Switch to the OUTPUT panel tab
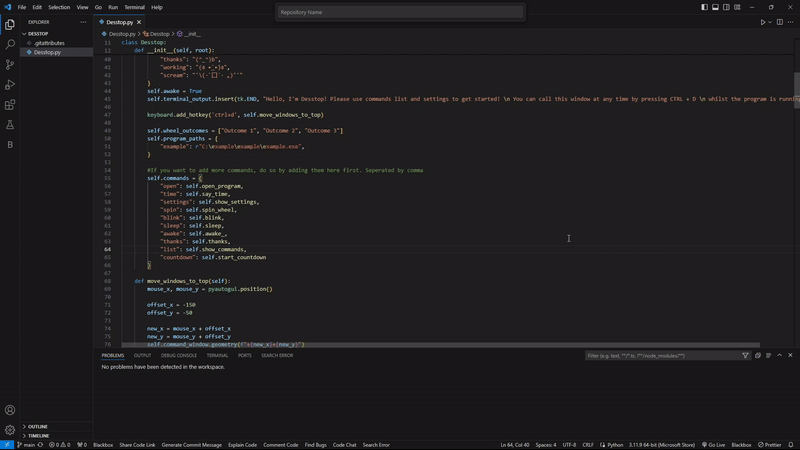Viewport: 800px width, 450px height. (x=142, y=356)
